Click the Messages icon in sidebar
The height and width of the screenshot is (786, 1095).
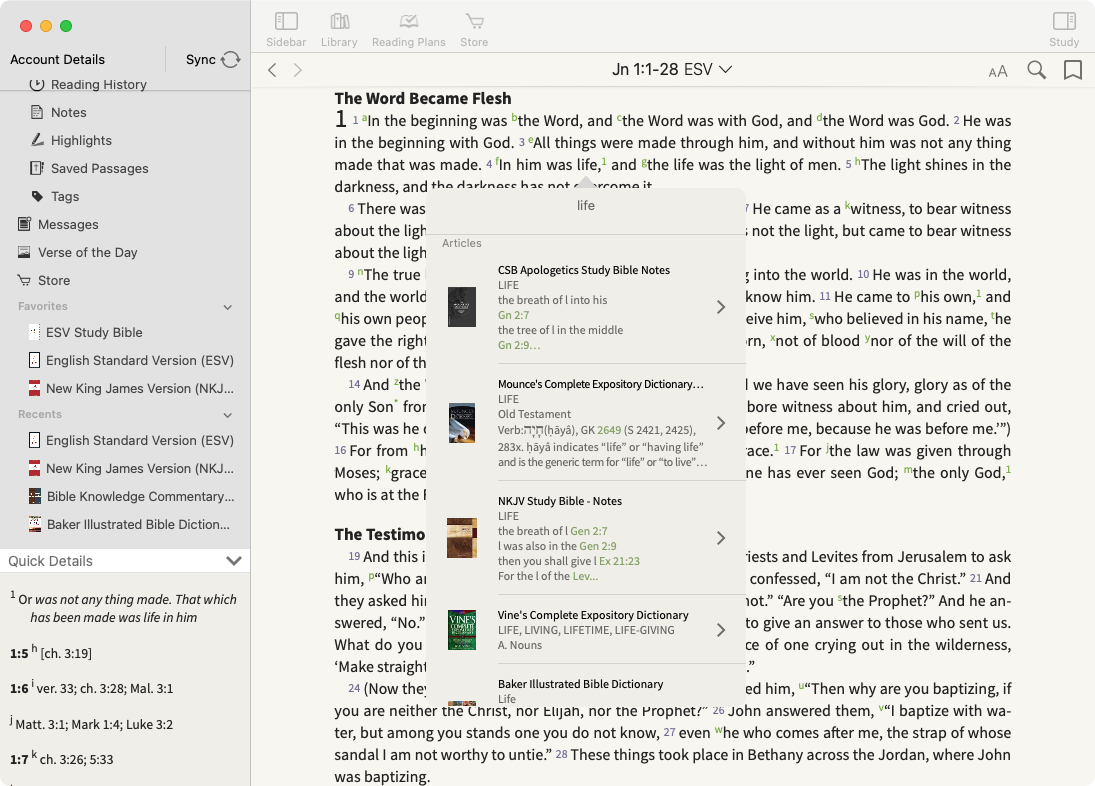[x=24, y=224]
